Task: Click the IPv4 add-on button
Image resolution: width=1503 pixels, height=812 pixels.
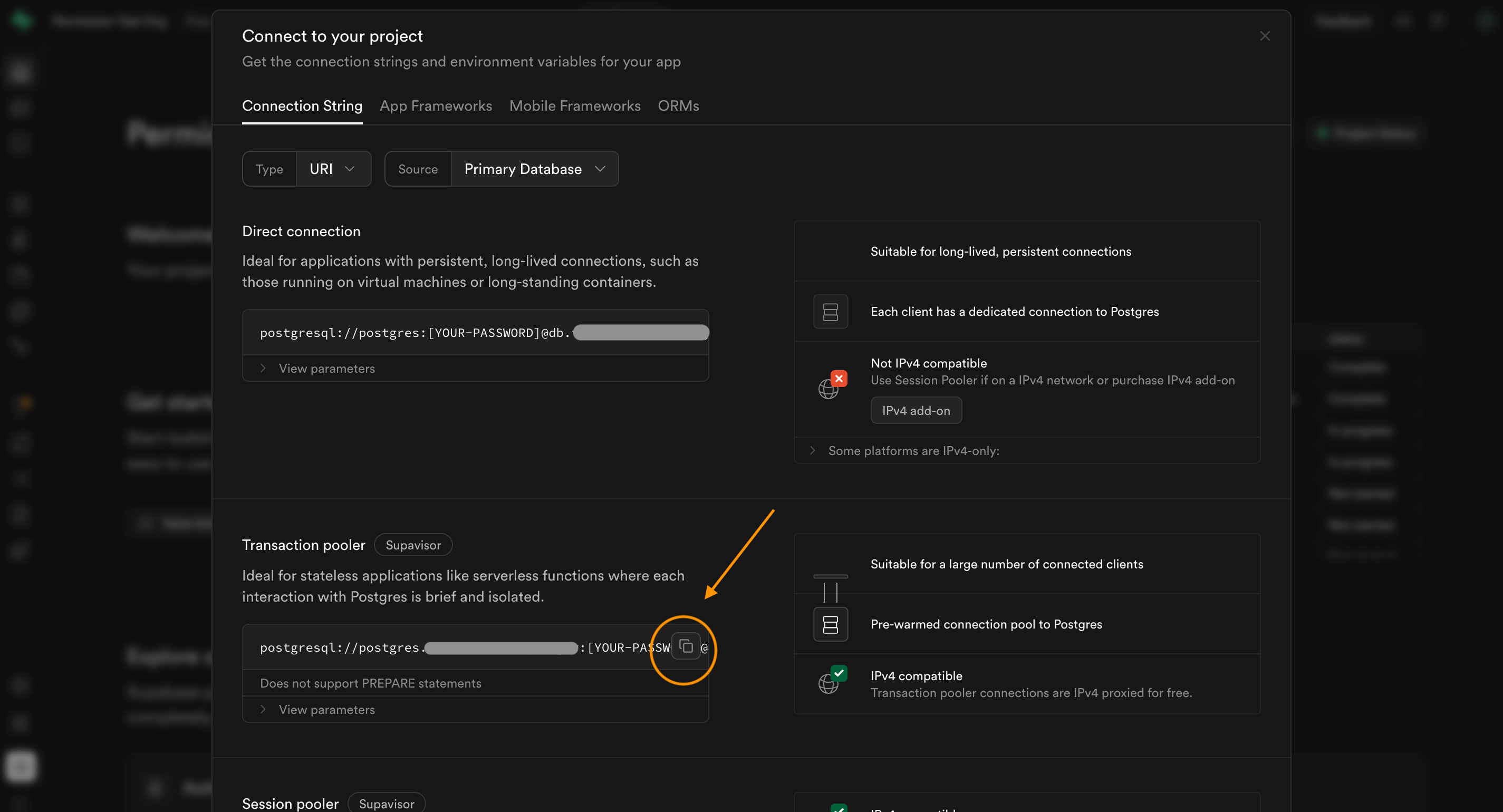Action: (916, 411)
